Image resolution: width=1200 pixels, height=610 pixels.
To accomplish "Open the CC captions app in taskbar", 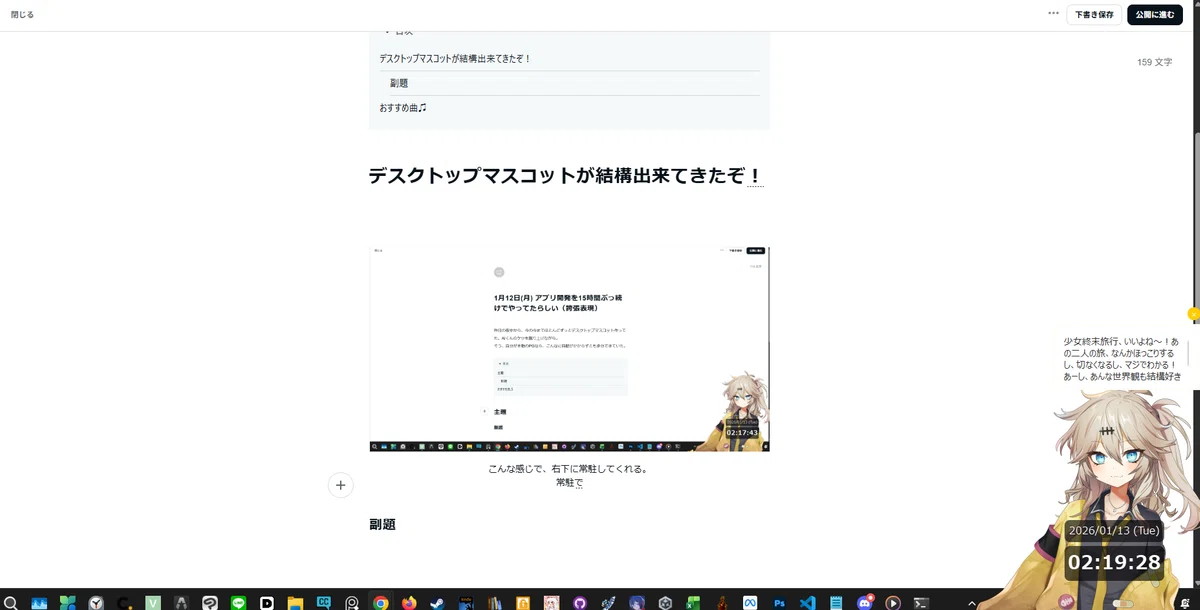I will point(324,602).
